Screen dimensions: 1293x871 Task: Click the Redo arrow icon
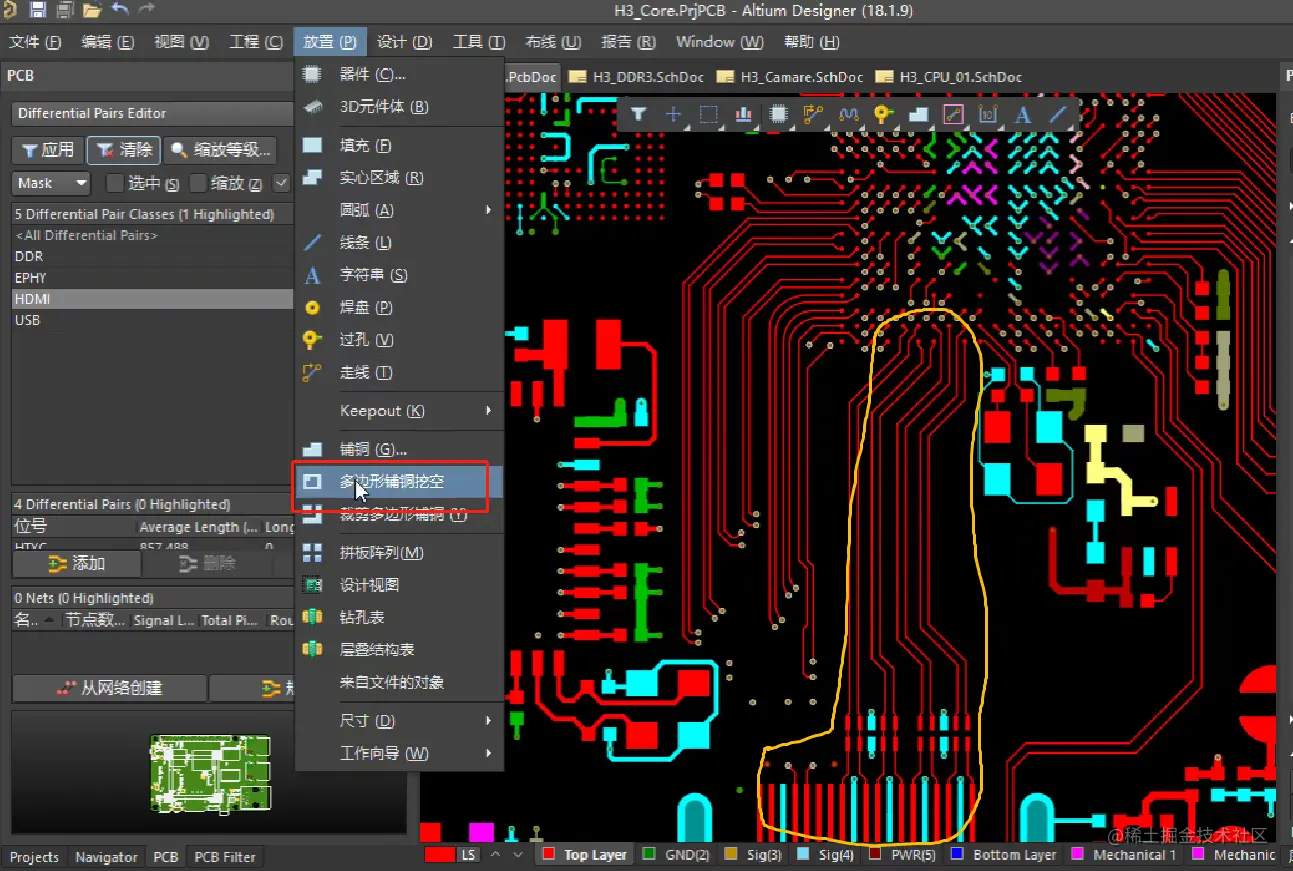(146, 10)
